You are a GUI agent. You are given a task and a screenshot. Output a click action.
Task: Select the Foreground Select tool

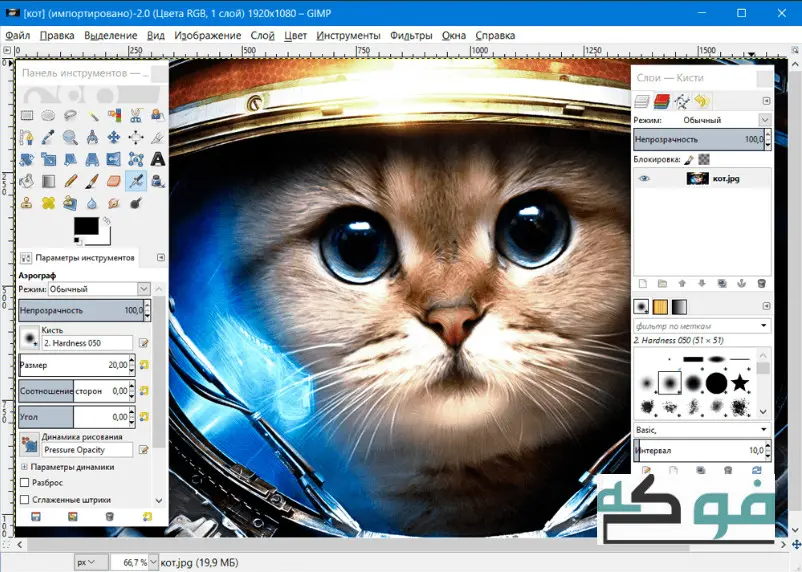coord(158,116)
